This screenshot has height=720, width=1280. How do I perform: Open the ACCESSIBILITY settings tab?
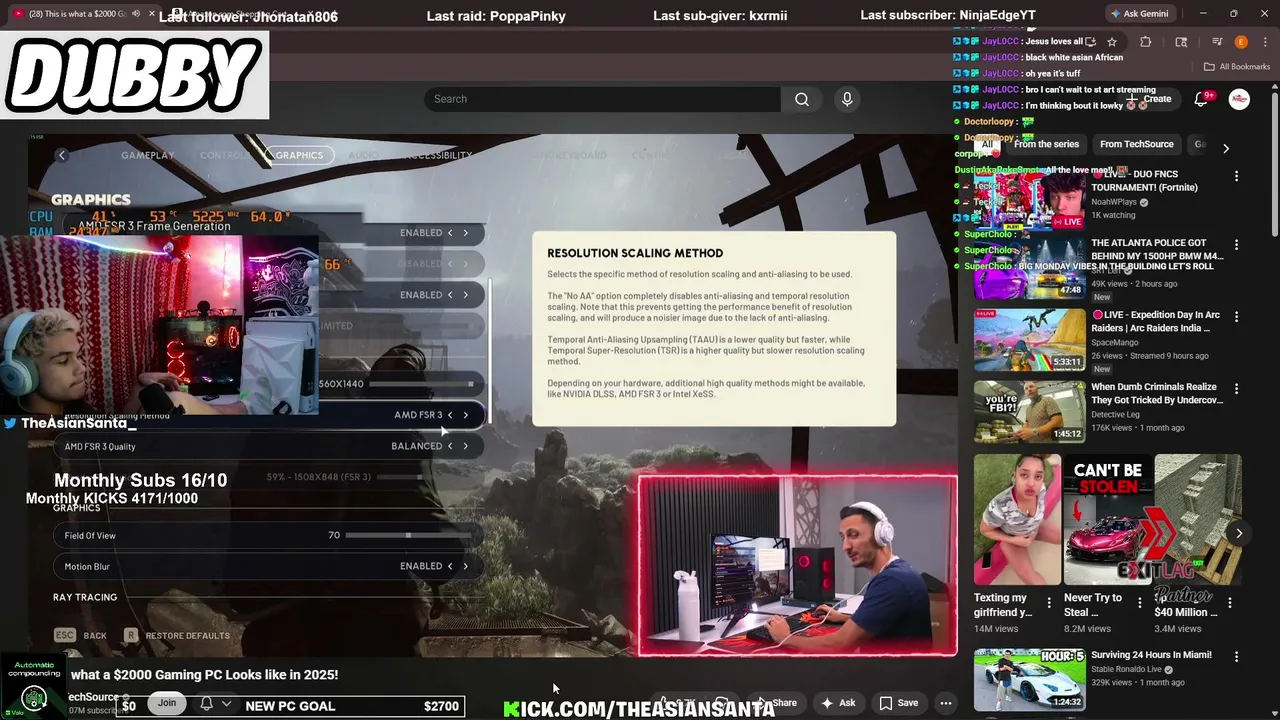pos(437,155)
